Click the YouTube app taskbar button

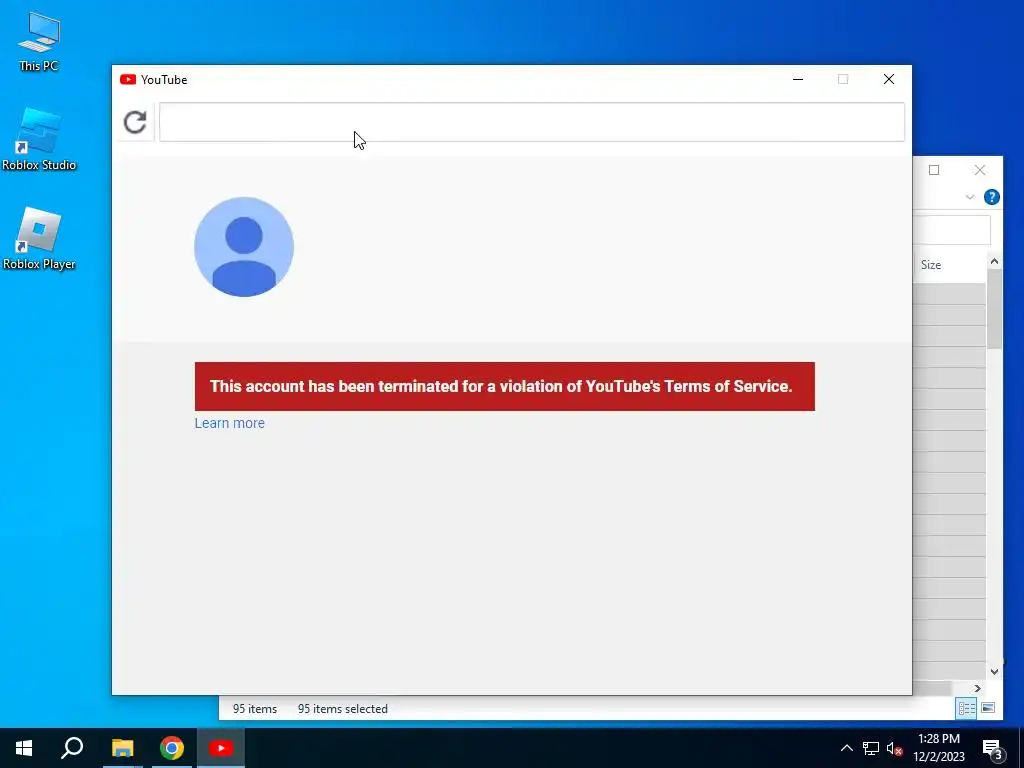click(221, 748)
